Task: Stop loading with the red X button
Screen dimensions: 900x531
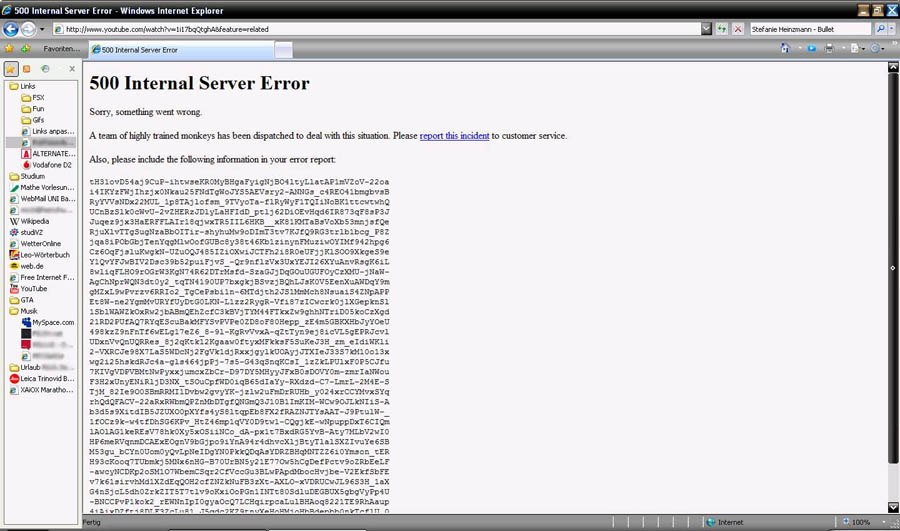Action: (738, 29)
